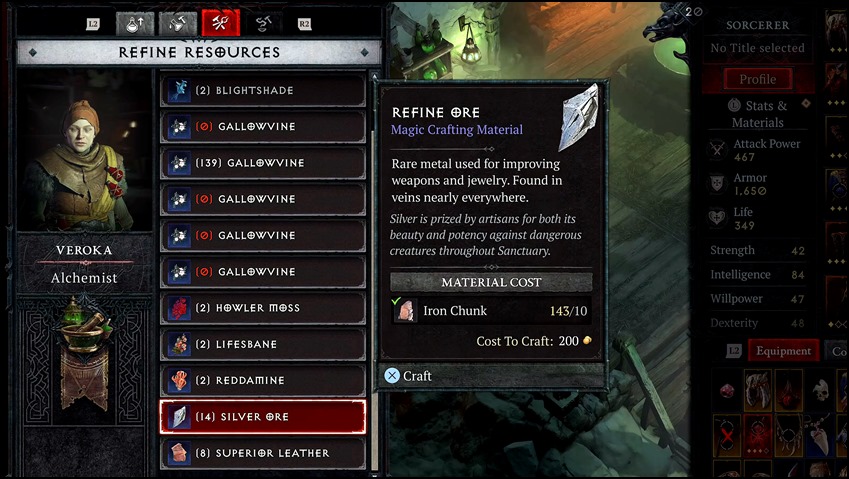Select the Howler Moss recipe

point(263,308)
